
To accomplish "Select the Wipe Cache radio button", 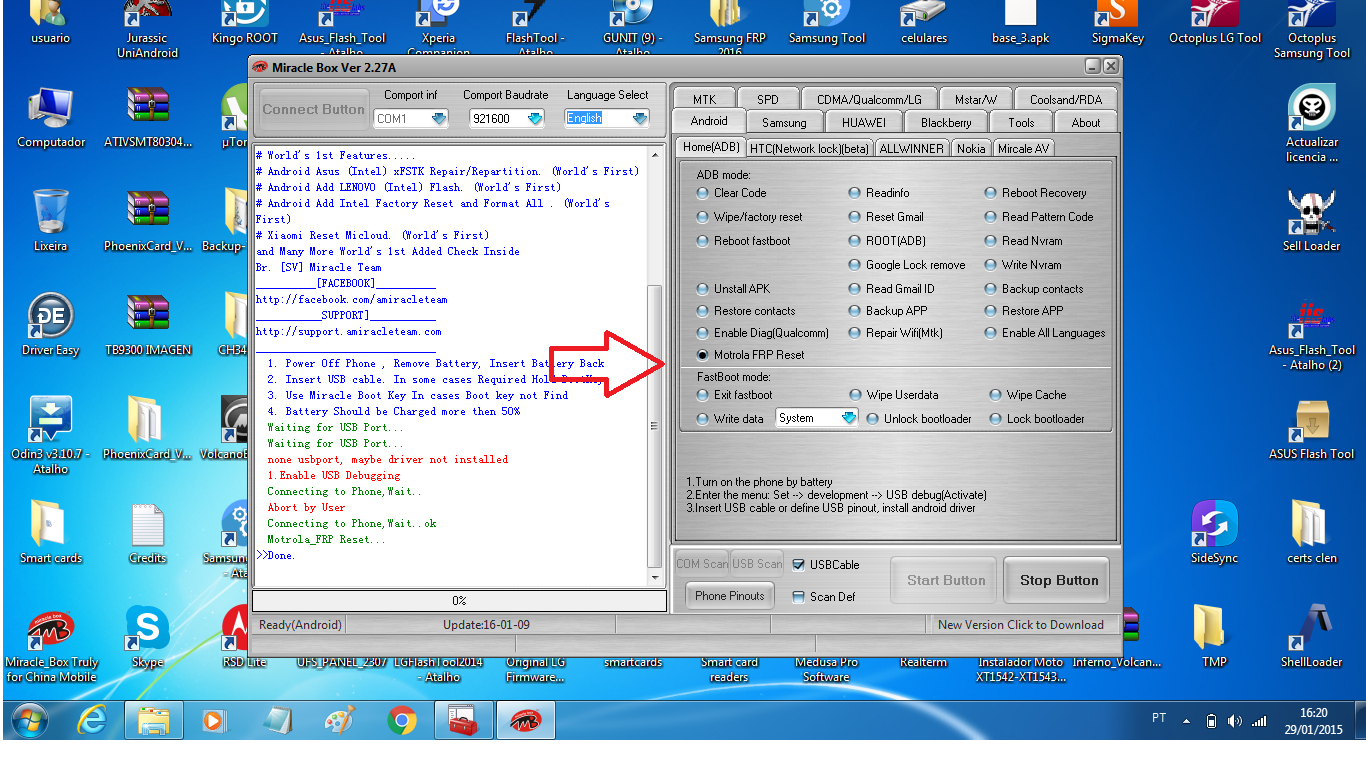I will pyautogui.click(x=1028, y=395).
